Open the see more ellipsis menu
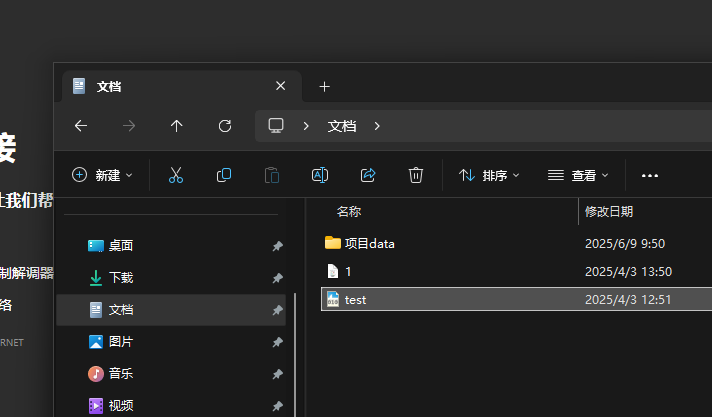Viewport: 712px width, 417px height. coord(650,175)
